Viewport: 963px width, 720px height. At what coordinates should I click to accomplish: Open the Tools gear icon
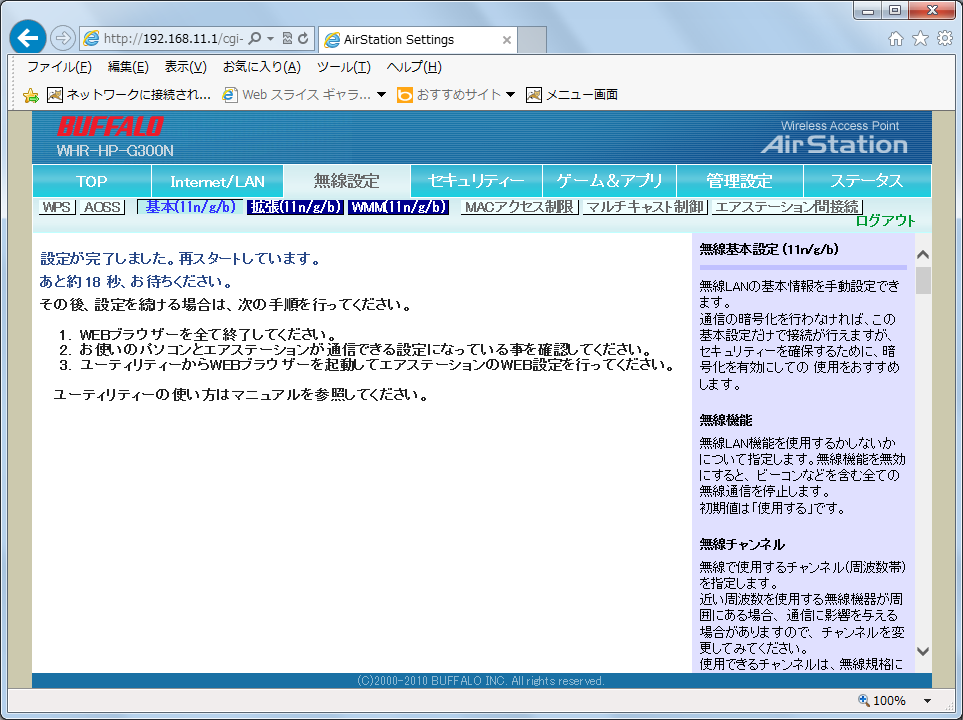[x=944, y=39]
